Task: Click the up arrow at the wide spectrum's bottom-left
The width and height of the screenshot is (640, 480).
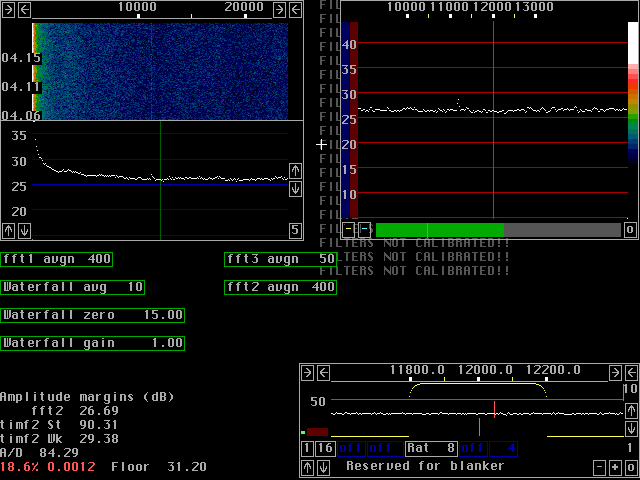Action: click(x=8, y=231)
